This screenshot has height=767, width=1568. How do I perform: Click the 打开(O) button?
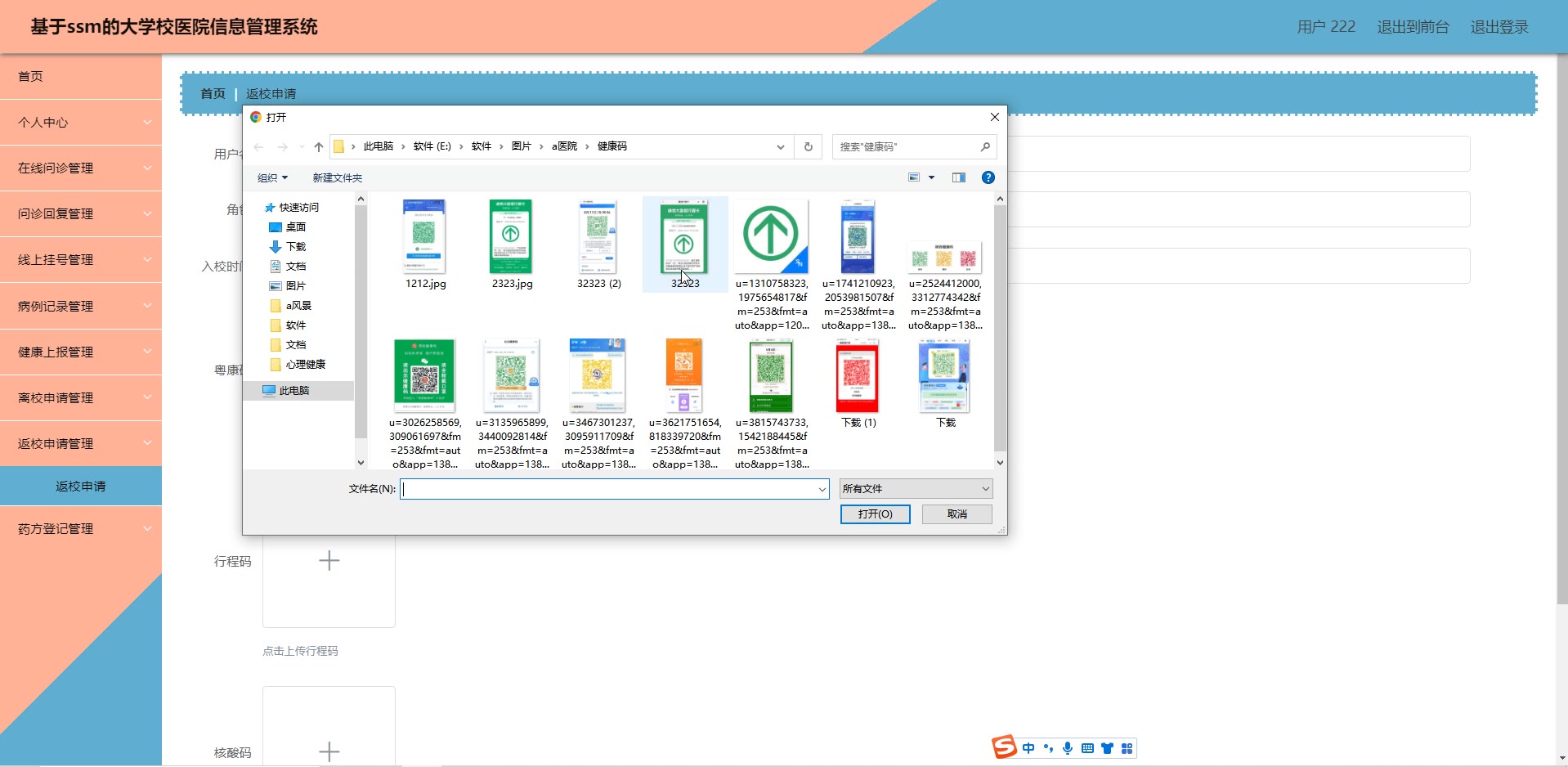point(875,514)
